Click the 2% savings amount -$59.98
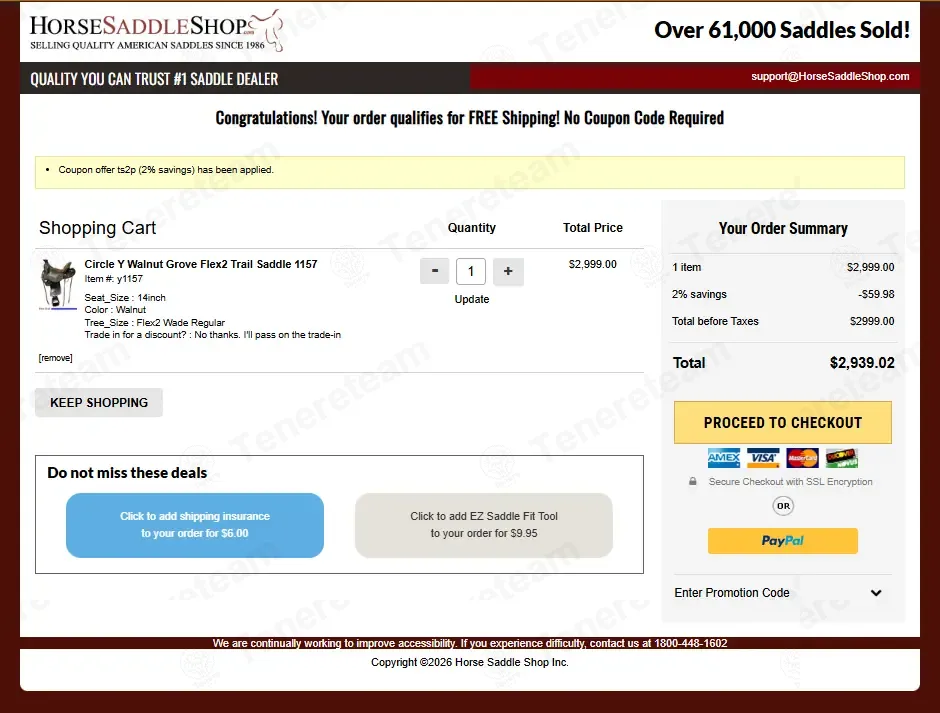Image resolution: width=940 pixels, height=713 pixels. 876,294
